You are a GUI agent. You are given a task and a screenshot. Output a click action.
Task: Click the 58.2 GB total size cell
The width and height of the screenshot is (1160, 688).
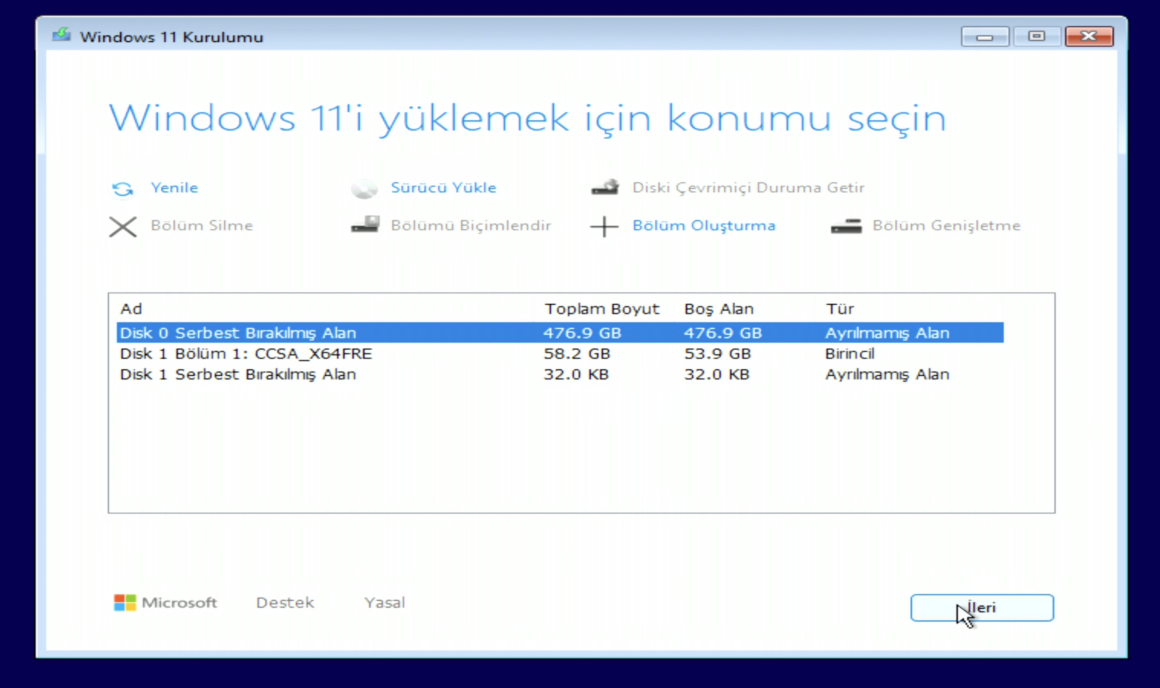click(577, 354)
